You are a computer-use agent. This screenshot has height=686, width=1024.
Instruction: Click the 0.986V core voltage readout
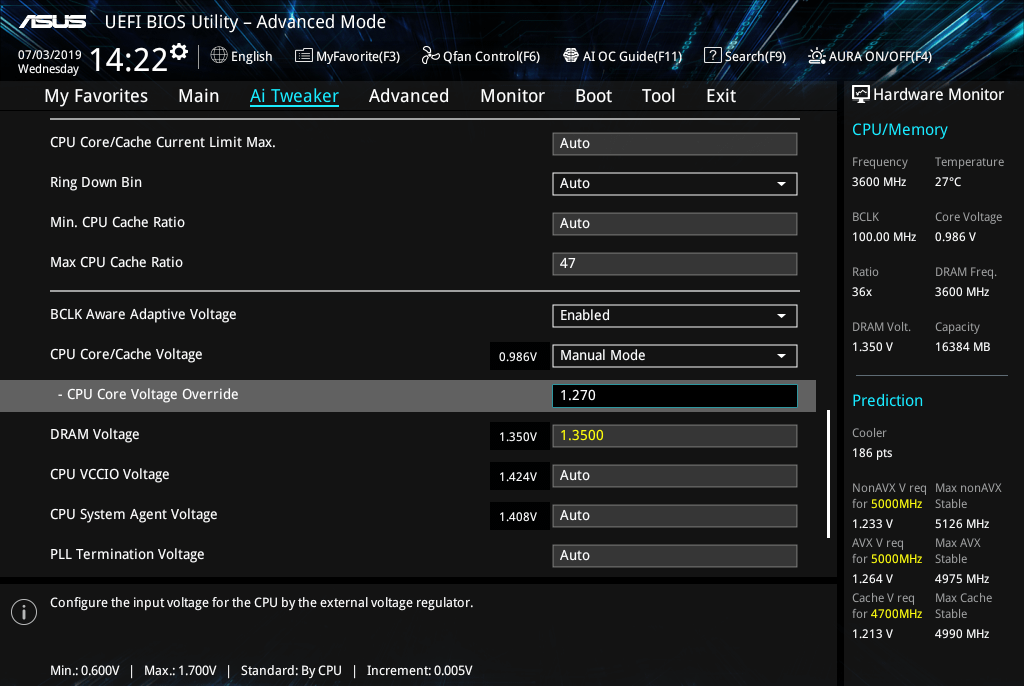click(x=518, y=357)
